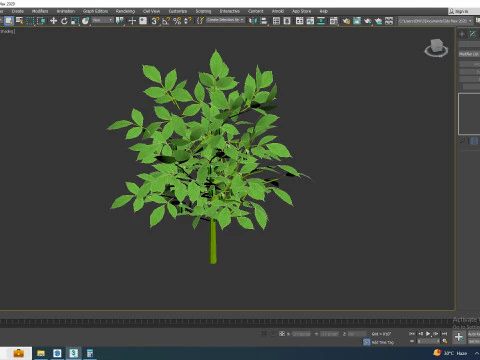Open Select by Name dialog
Image resolution: width=480 pixels, height=360 pixels.
[20, 21]
